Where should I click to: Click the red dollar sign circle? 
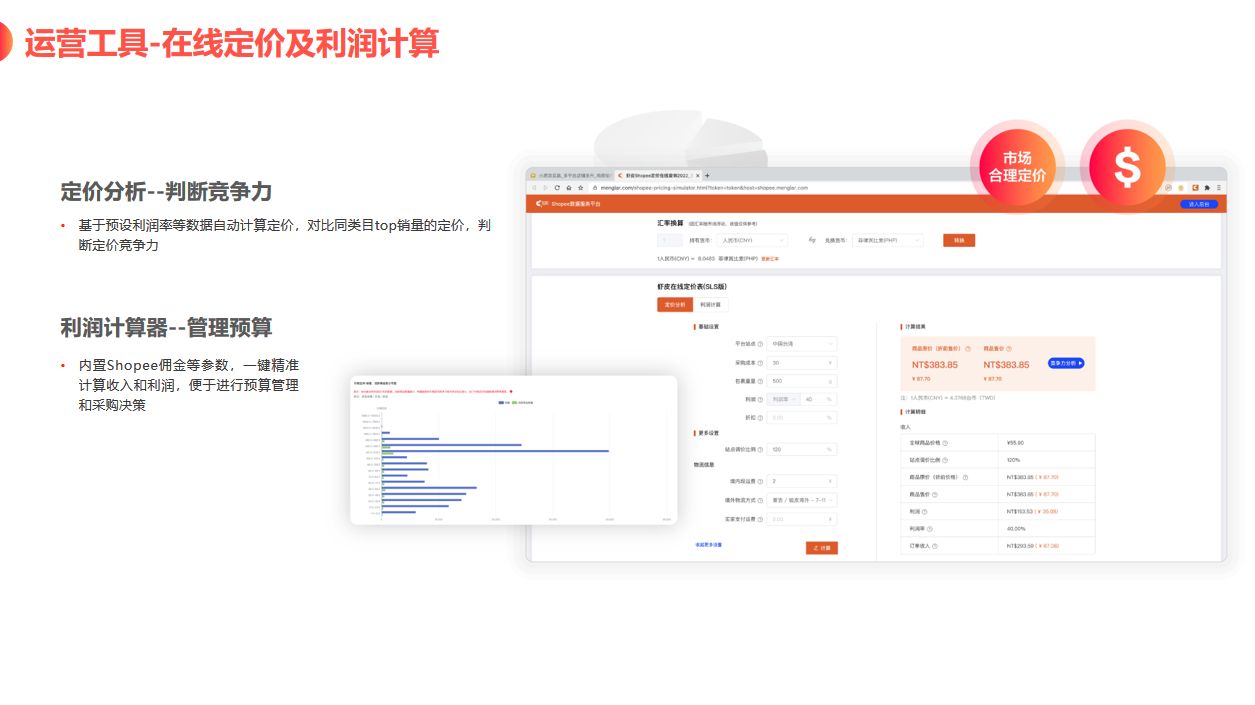click(x=1127, y=167)
